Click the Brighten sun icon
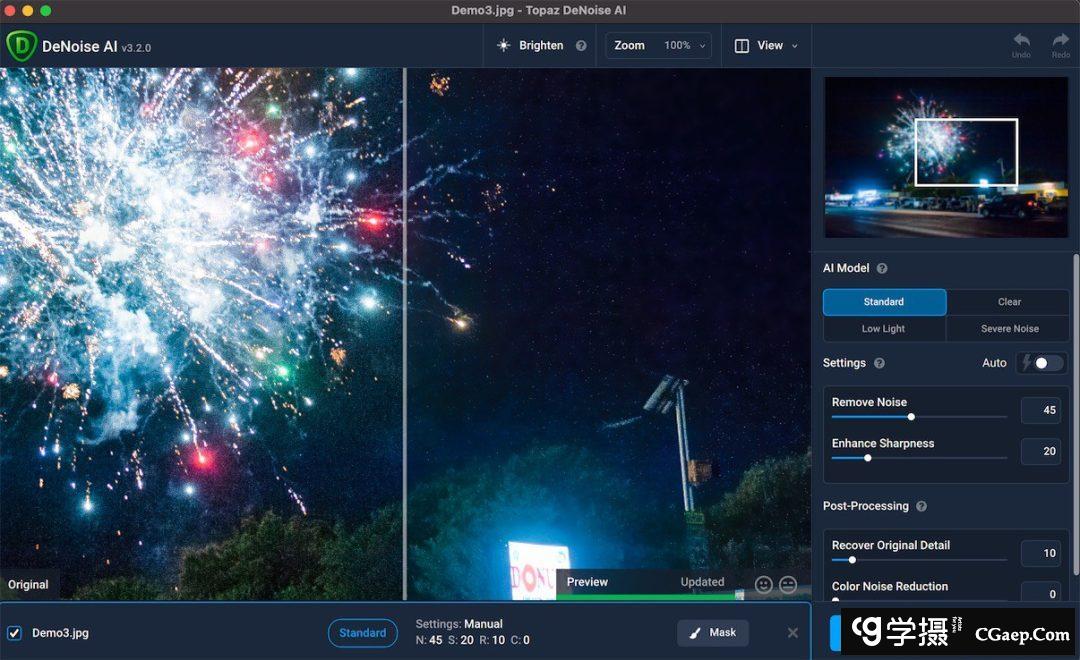Viewport: 1080px width, 660px height. 503,46
